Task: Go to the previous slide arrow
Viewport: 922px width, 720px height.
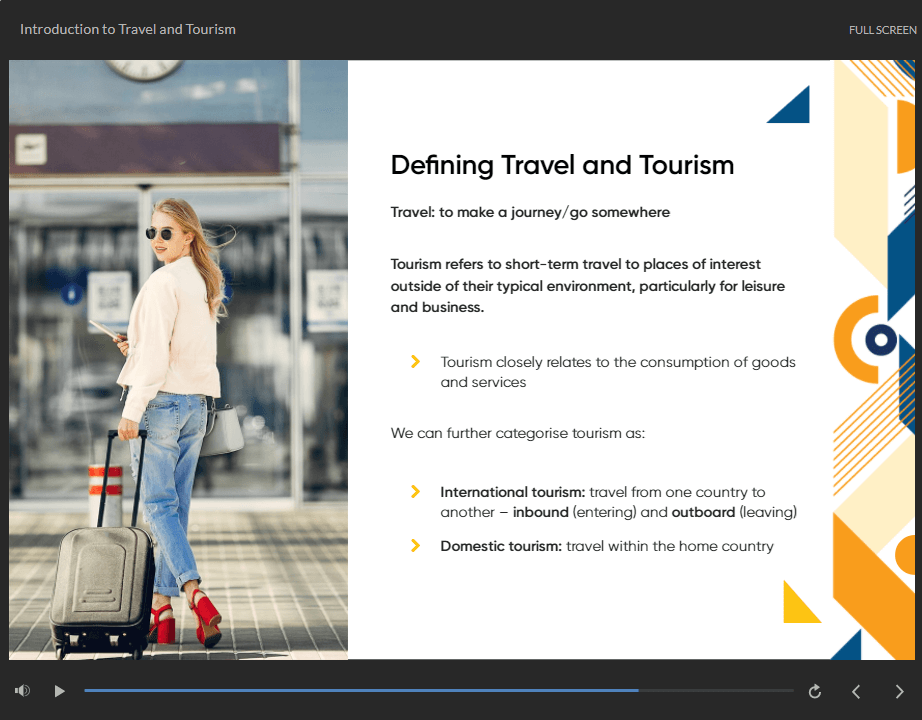Action: coord(856,691)
